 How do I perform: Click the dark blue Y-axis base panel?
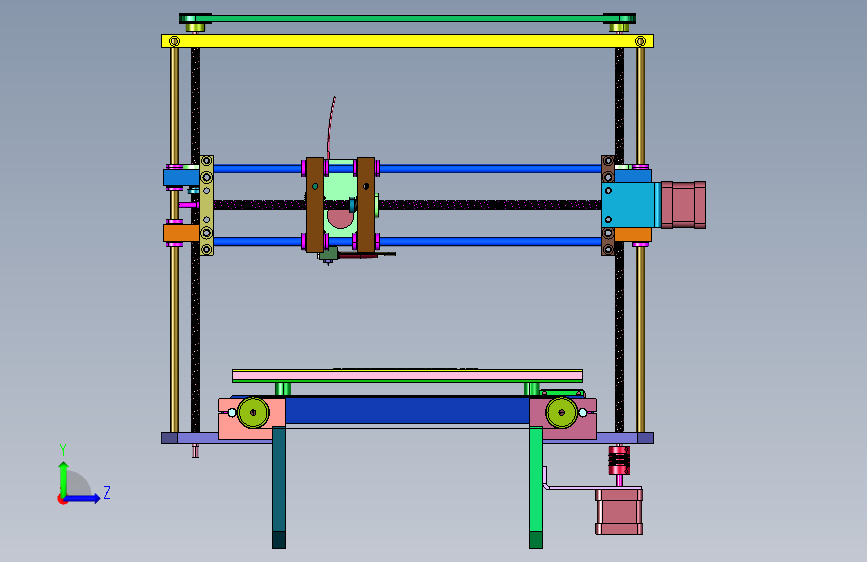pos(407,410)
